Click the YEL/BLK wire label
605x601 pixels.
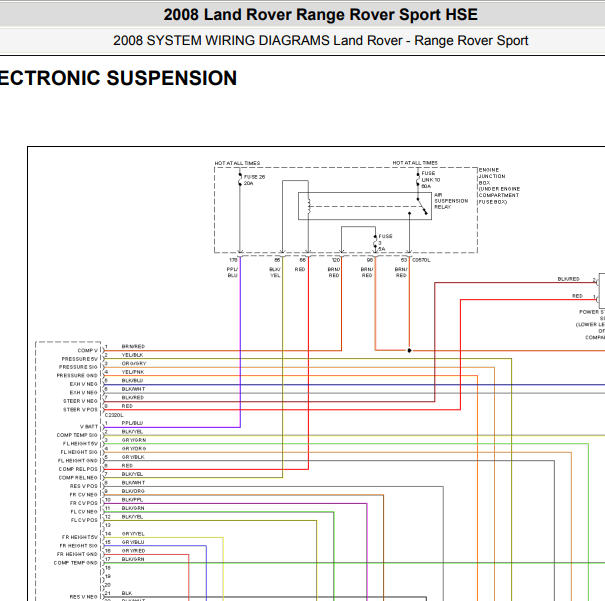pos(132,355)
